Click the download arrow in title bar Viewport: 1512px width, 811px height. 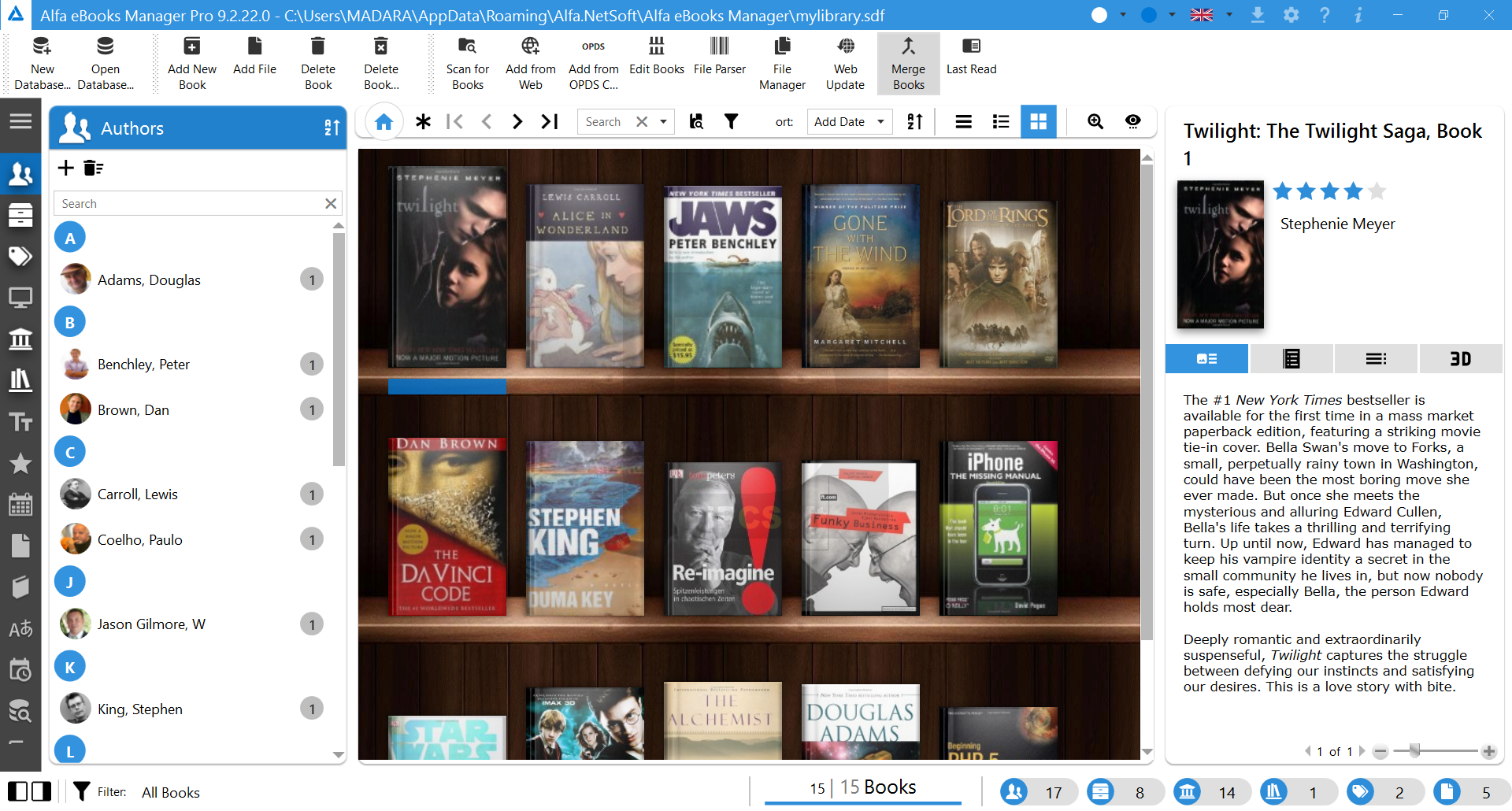click(x=1258, y=15)
